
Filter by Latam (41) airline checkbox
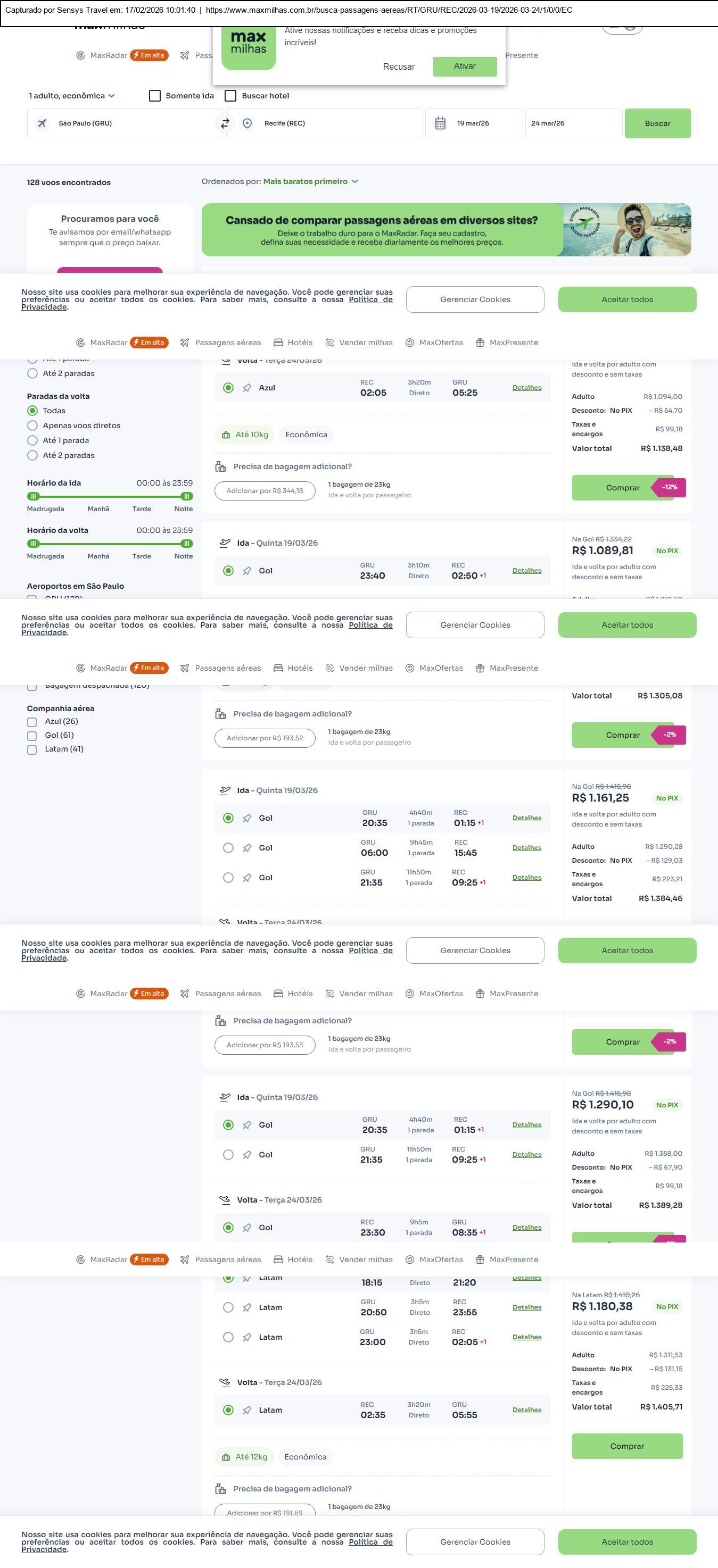pyautogui.click(x=31, y=750)
